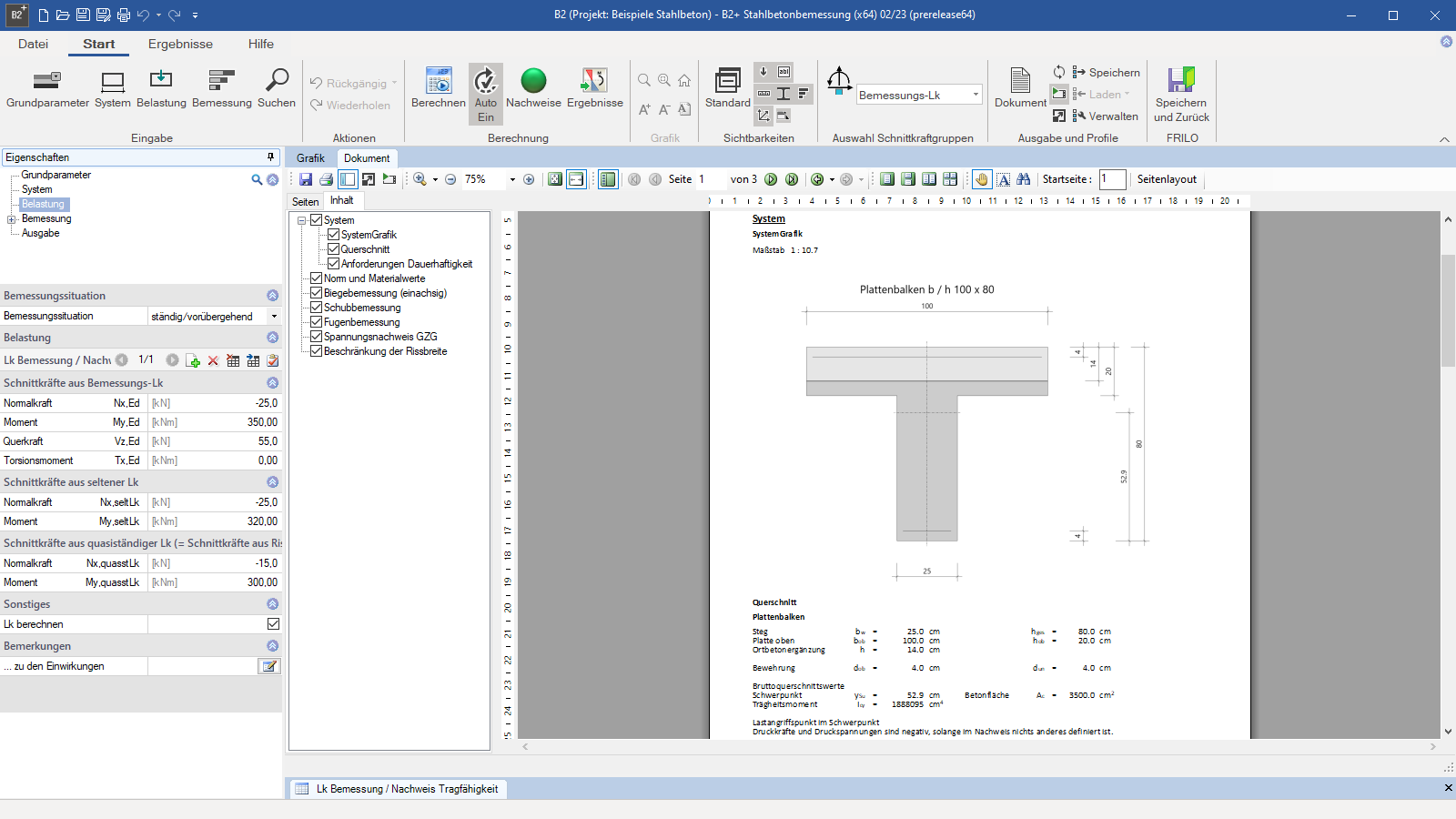Click the fullscreen output arrow icon
This screenshot has width=1456, height=819.
pyautogui.click(x=1059, y=116)
